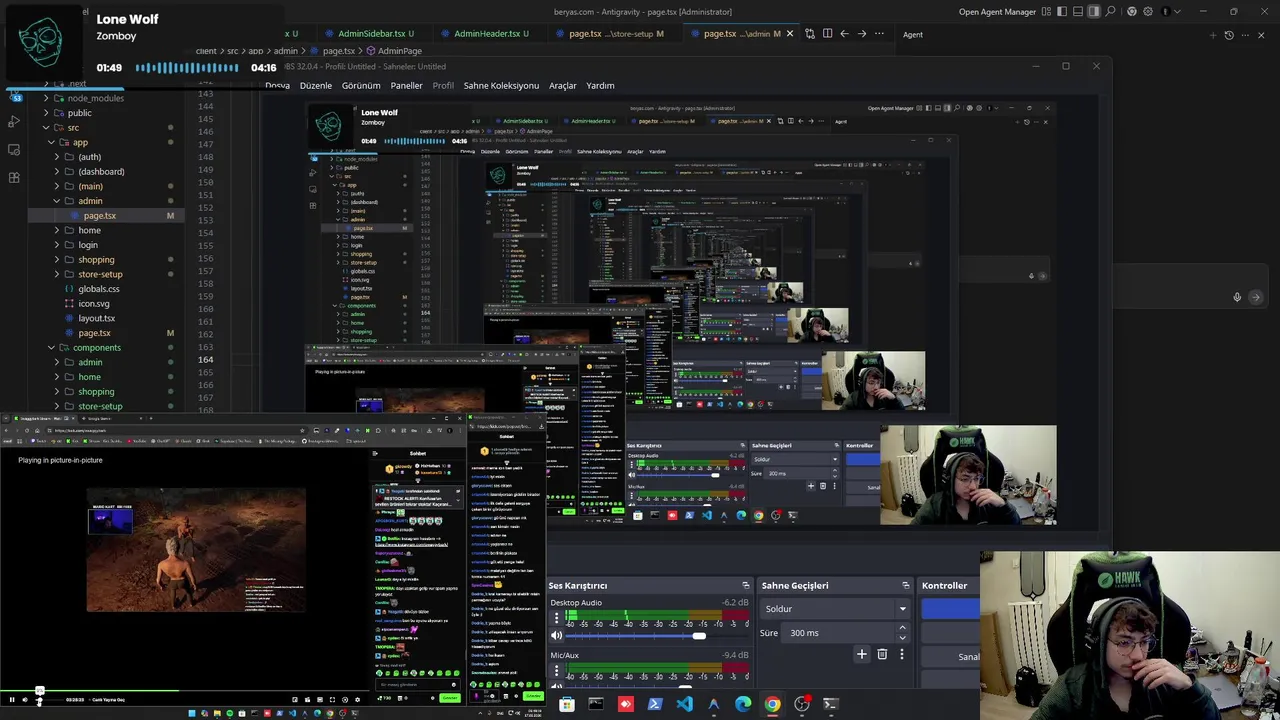Expand the (auth) folder chevron
Viewport: 1280px width, 720px height.
coord(57,157)
